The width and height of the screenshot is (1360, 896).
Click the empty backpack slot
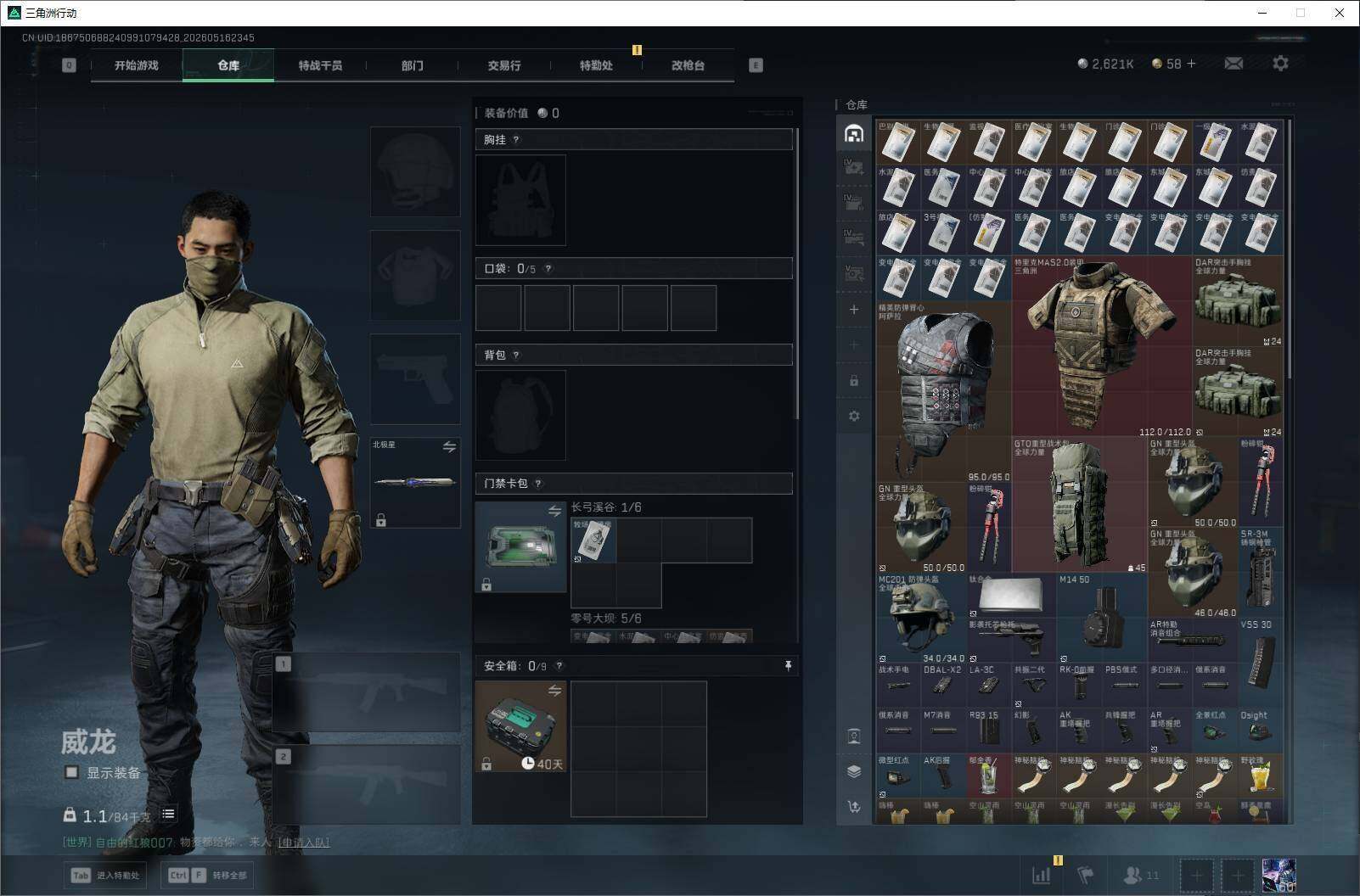coord(520,416)
